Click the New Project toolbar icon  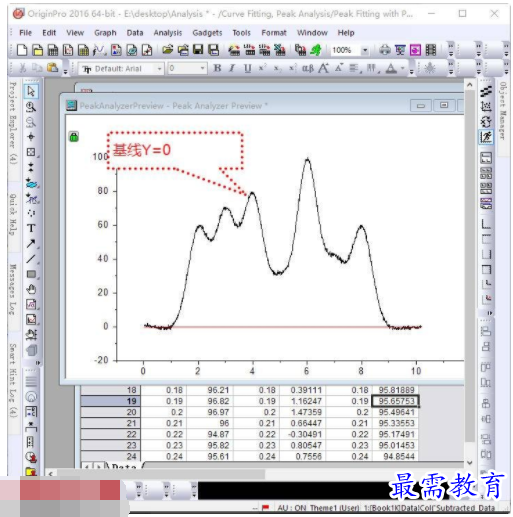tap(22, 50)
